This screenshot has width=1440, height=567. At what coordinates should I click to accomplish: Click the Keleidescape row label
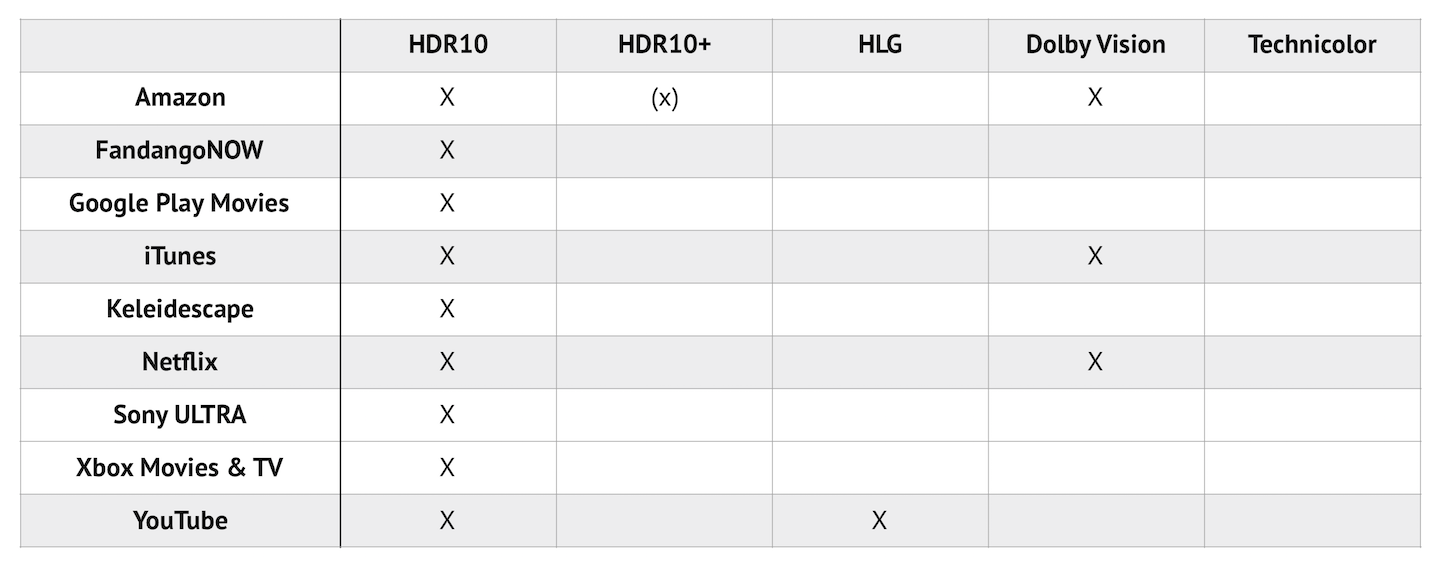pyautogui.click(x=180, y=309)
